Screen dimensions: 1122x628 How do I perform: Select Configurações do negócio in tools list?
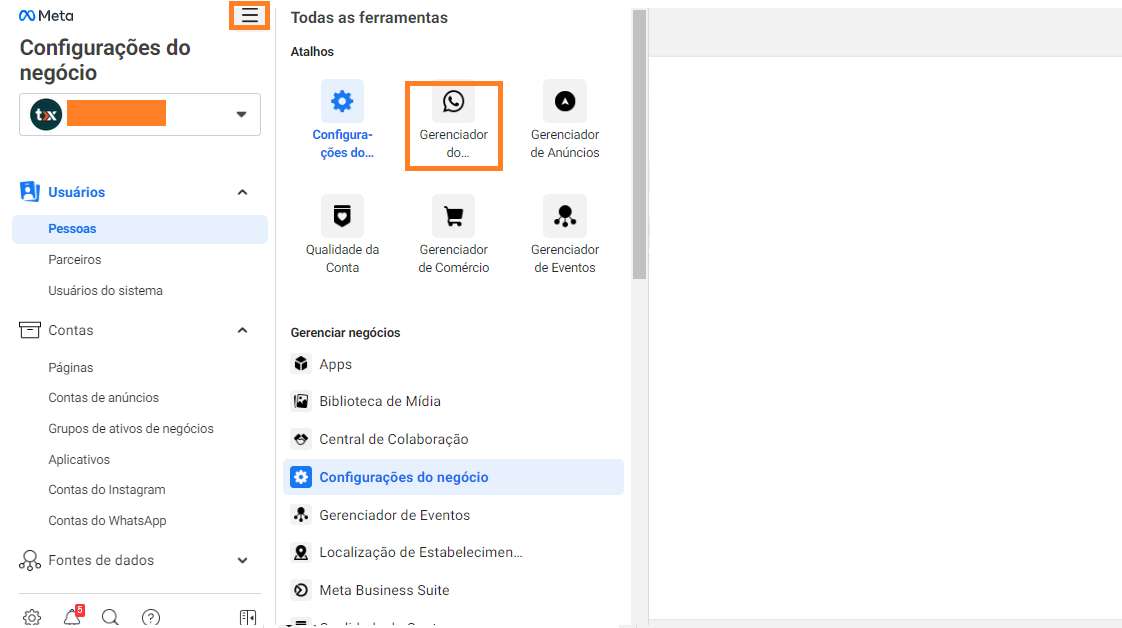(454, 477)
